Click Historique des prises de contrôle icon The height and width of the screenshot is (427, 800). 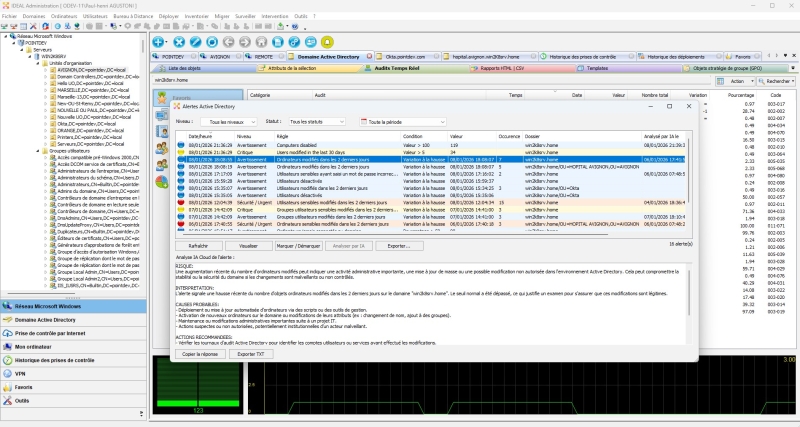pyautogui.click(x=9, y=359)
